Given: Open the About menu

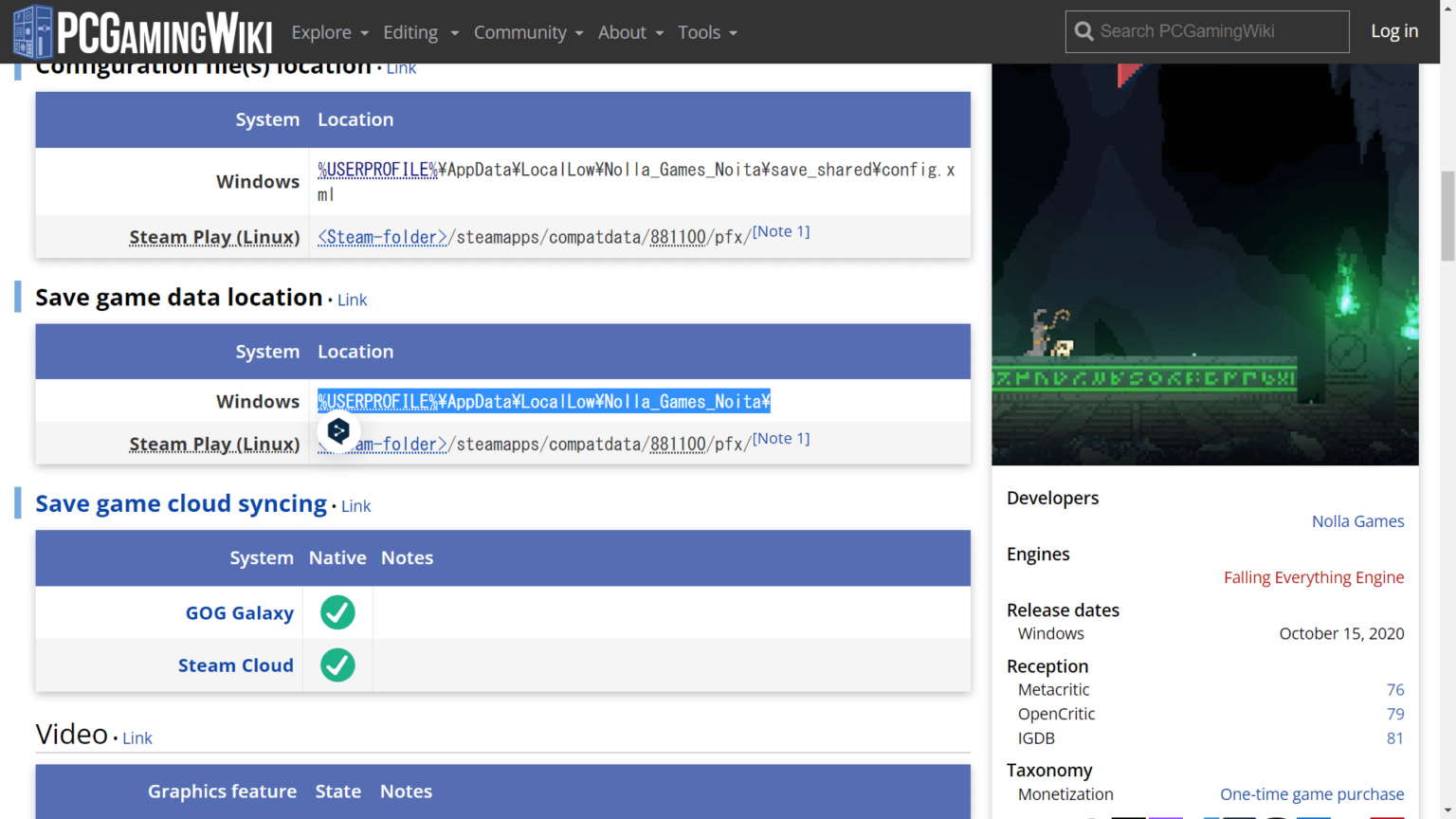Looking at the screenshot, I should pyautogui.click(x=630, y=32).
